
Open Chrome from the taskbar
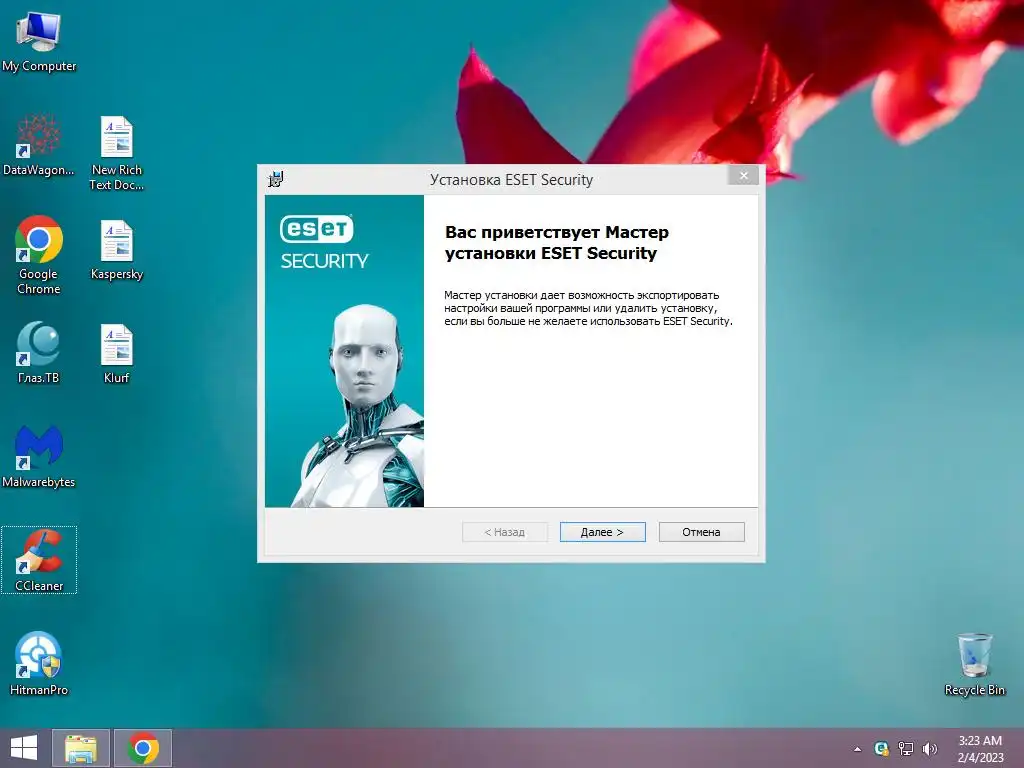[143, 748]
